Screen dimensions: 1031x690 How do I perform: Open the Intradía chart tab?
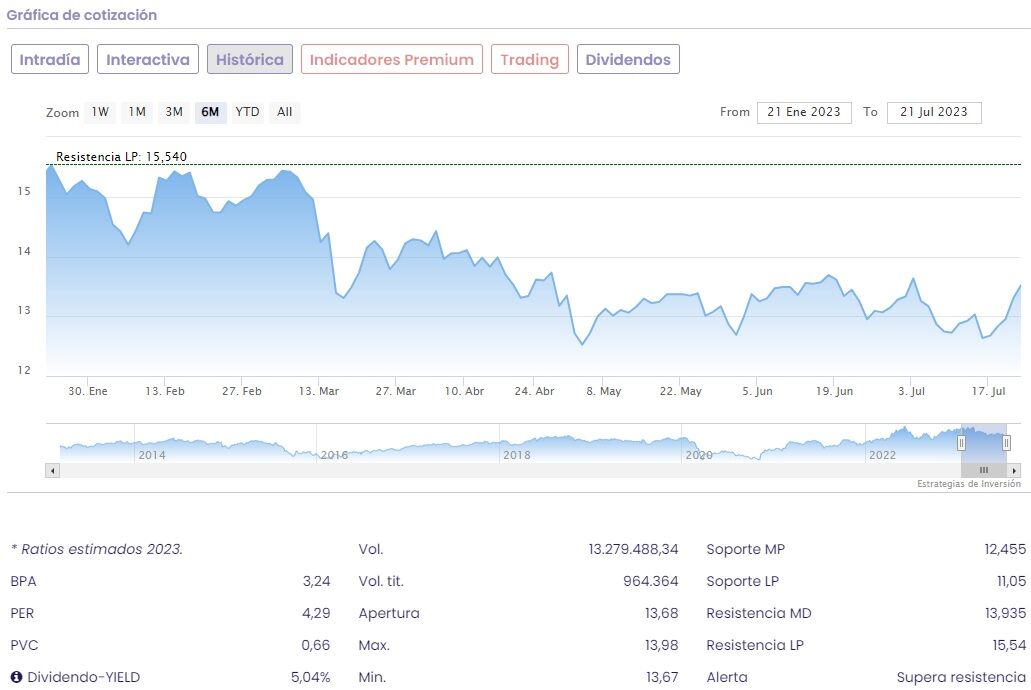[50, 59]
